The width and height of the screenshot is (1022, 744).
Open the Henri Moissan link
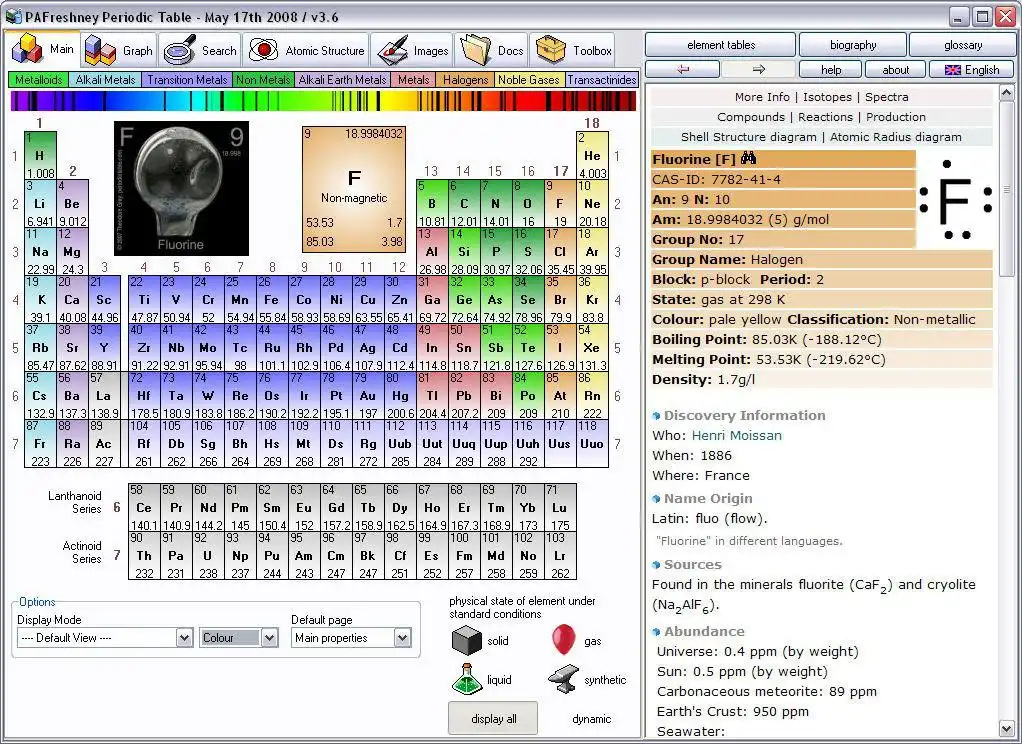pos(737,436)
